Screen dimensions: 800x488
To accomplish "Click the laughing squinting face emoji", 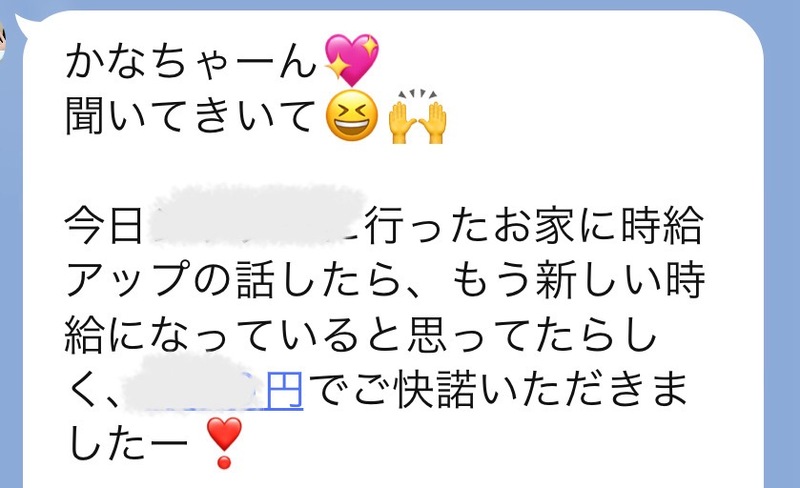I will tap(352, 115).
